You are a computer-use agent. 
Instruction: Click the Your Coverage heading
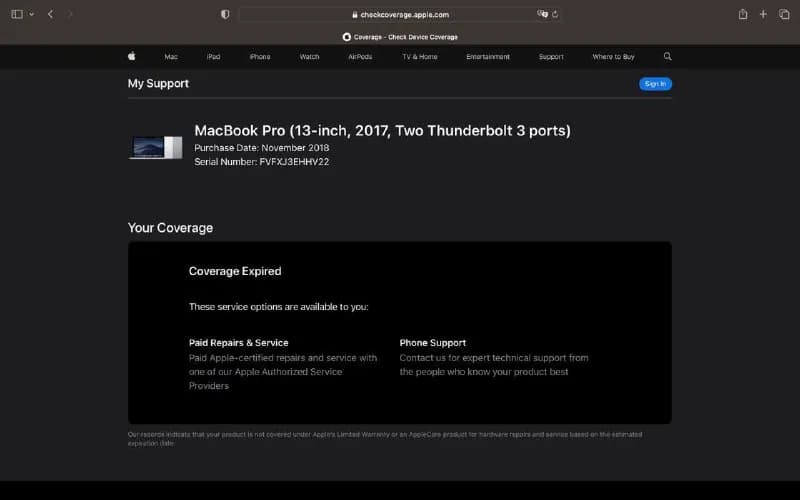click(x=170, y=228)
